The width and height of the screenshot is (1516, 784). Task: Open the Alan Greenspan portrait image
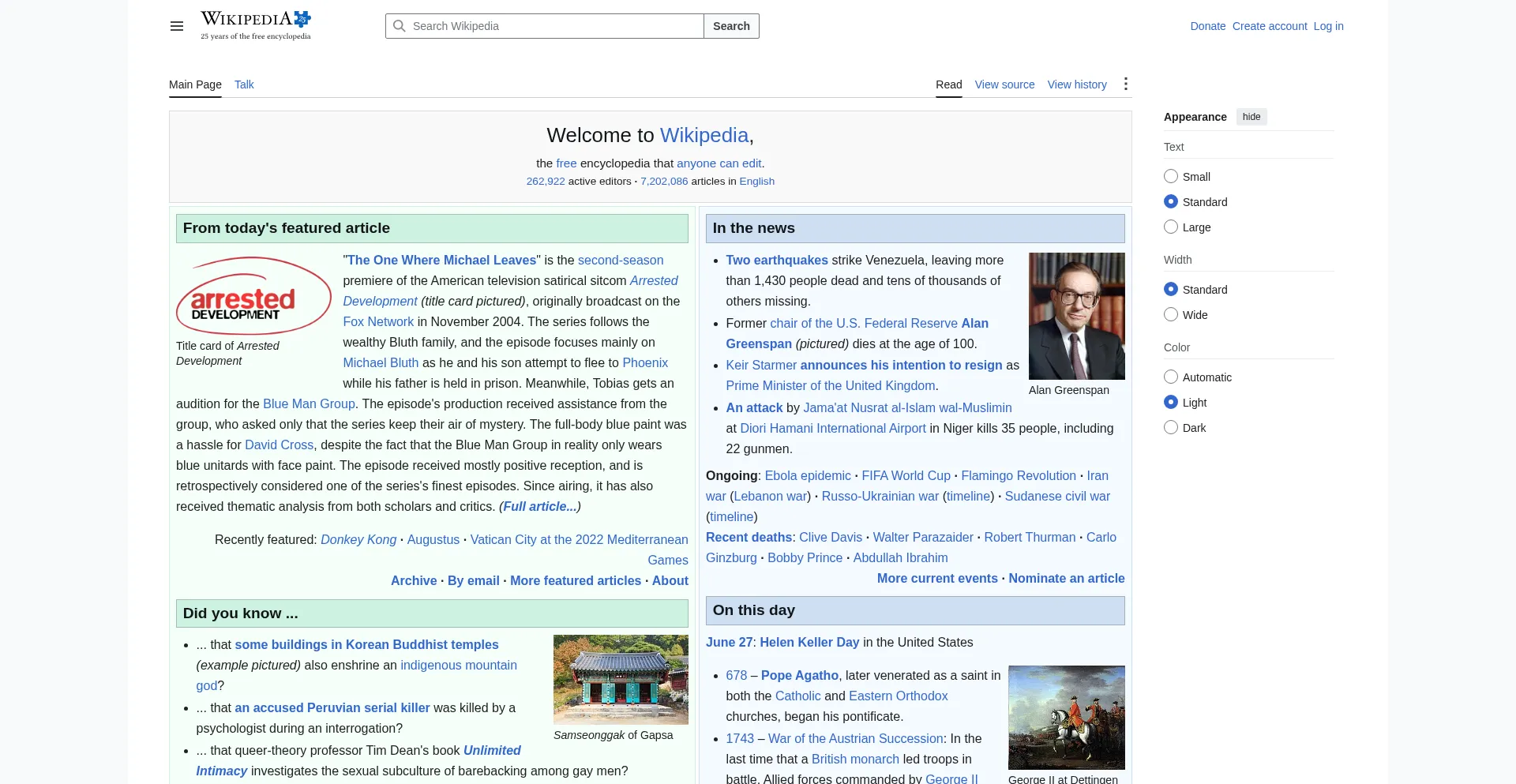click(x=1077, y=316)
